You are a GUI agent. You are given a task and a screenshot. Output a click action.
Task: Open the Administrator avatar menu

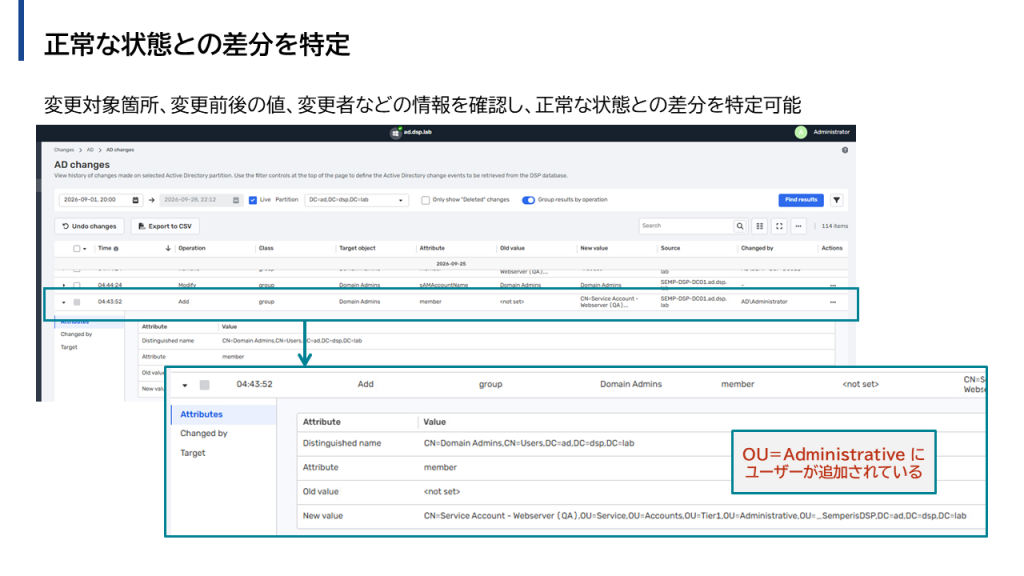pyautogui.click(x=801, y=133)
